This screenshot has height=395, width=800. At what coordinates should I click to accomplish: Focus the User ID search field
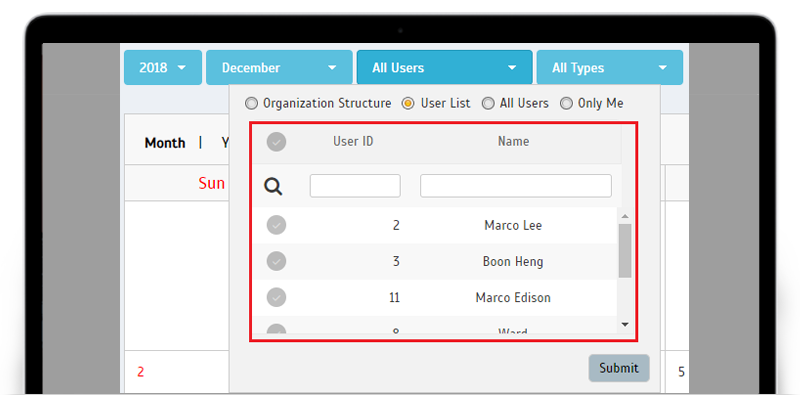click(x=355, y=186)
